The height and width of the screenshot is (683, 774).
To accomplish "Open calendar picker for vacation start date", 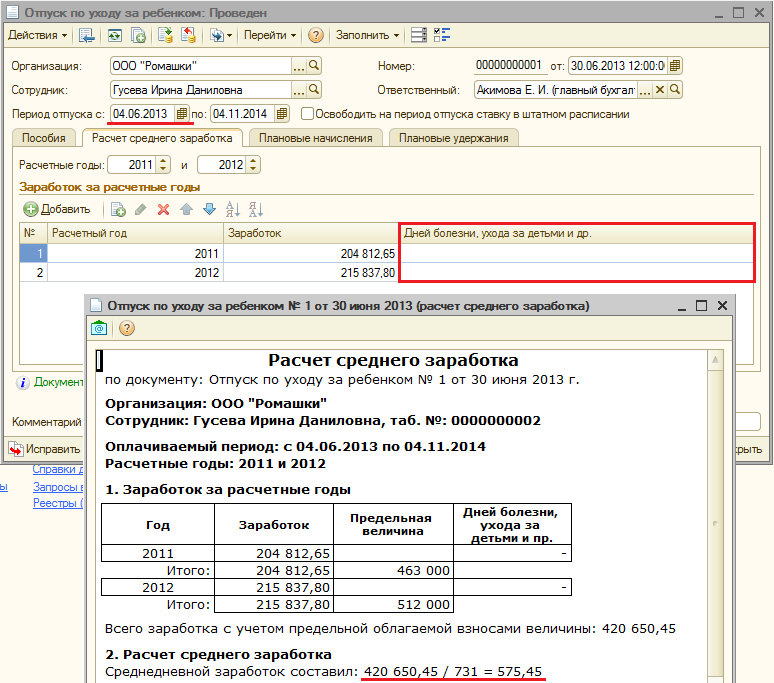I will point(182,114).
